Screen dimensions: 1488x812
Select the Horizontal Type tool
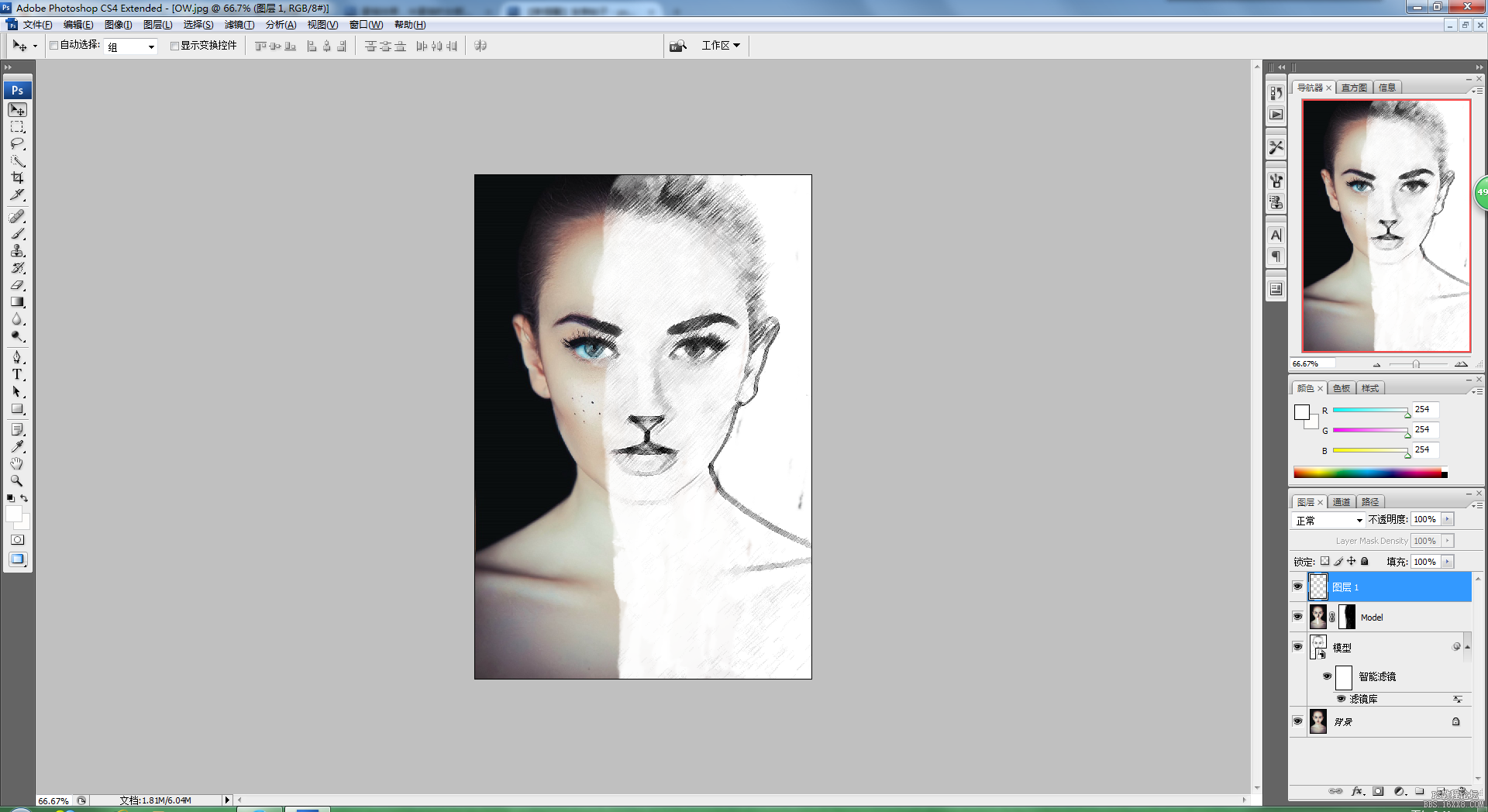(x=17, y=374)
